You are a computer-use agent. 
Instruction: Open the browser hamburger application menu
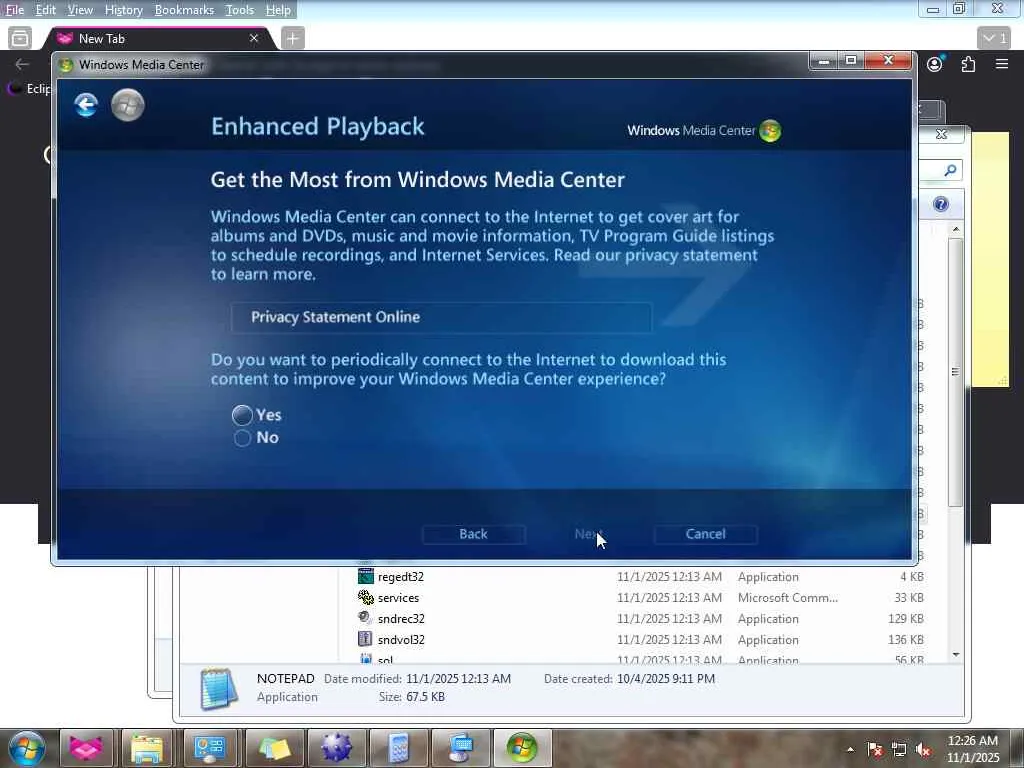(1002, 64)
